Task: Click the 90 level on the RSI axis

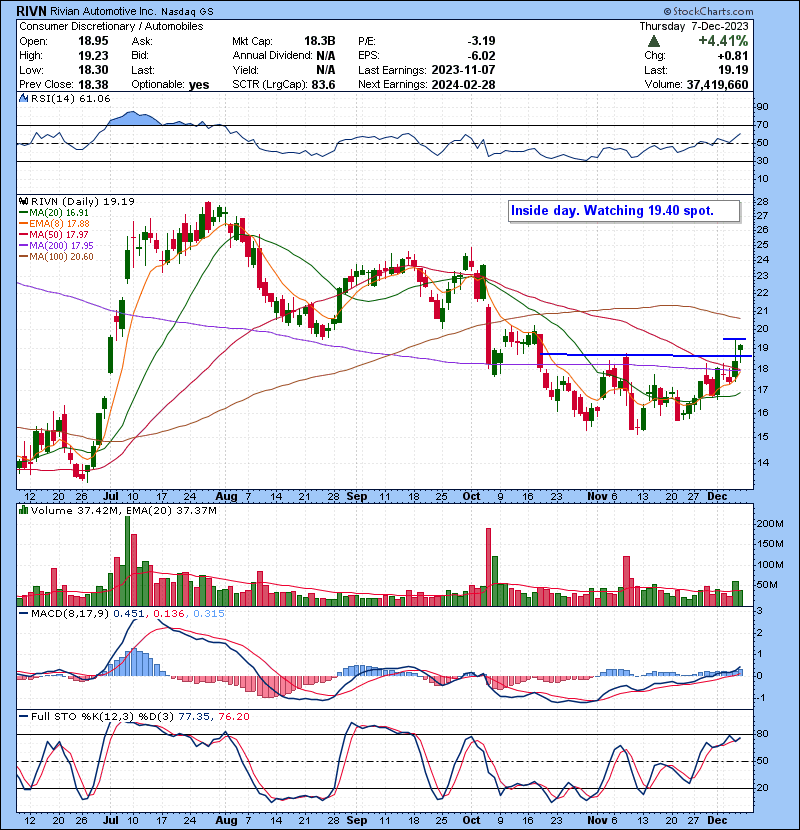Action: tap(762, 107)
